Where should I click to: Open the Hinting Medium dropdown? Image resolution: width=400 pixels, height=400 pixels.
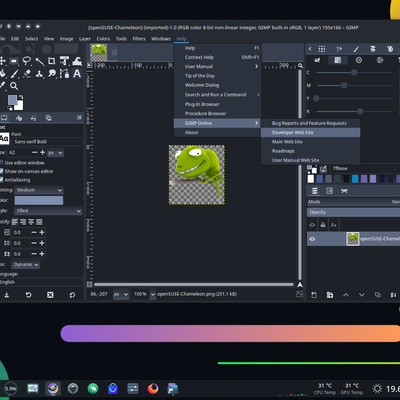pos(39,190)
